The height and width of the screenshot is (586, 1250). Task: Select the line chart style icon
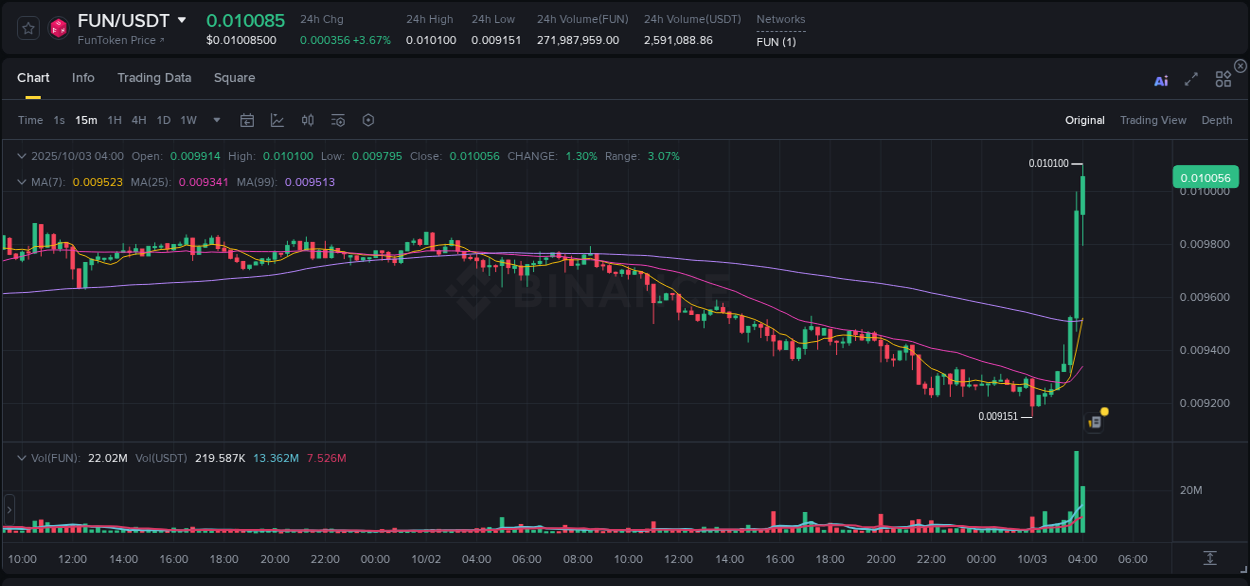[277, 120]
